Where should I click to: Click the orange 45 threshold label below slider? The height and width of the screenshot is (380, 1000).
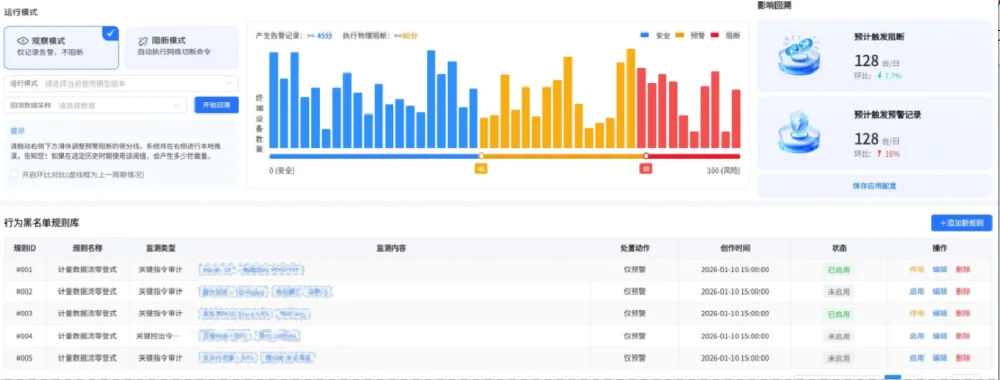481,168
